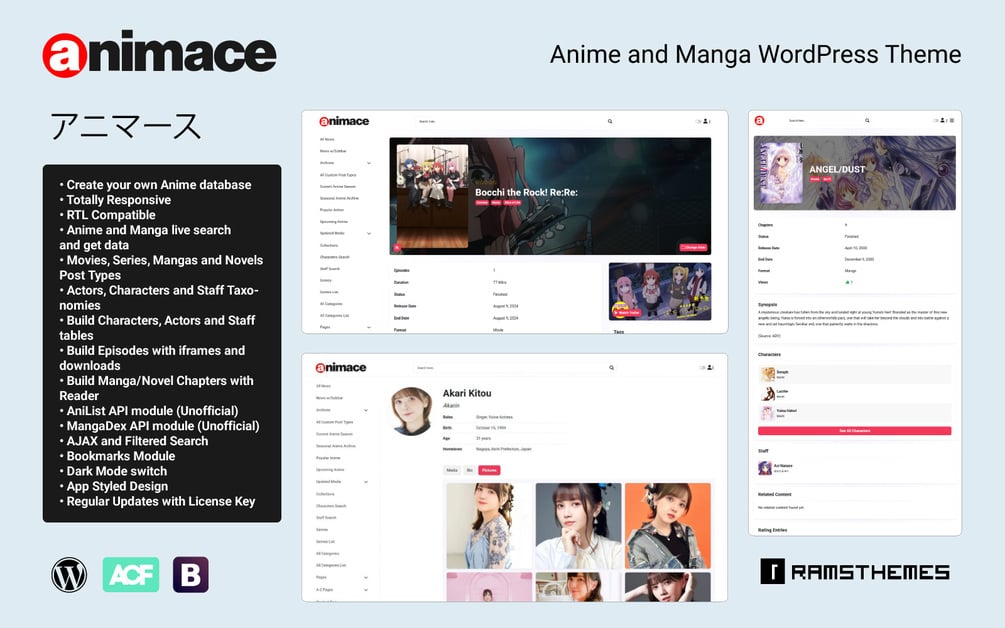Click Watch Trailer button on trailer image
The width and height of the screenshot is (1005, 628).
point(628,313)
